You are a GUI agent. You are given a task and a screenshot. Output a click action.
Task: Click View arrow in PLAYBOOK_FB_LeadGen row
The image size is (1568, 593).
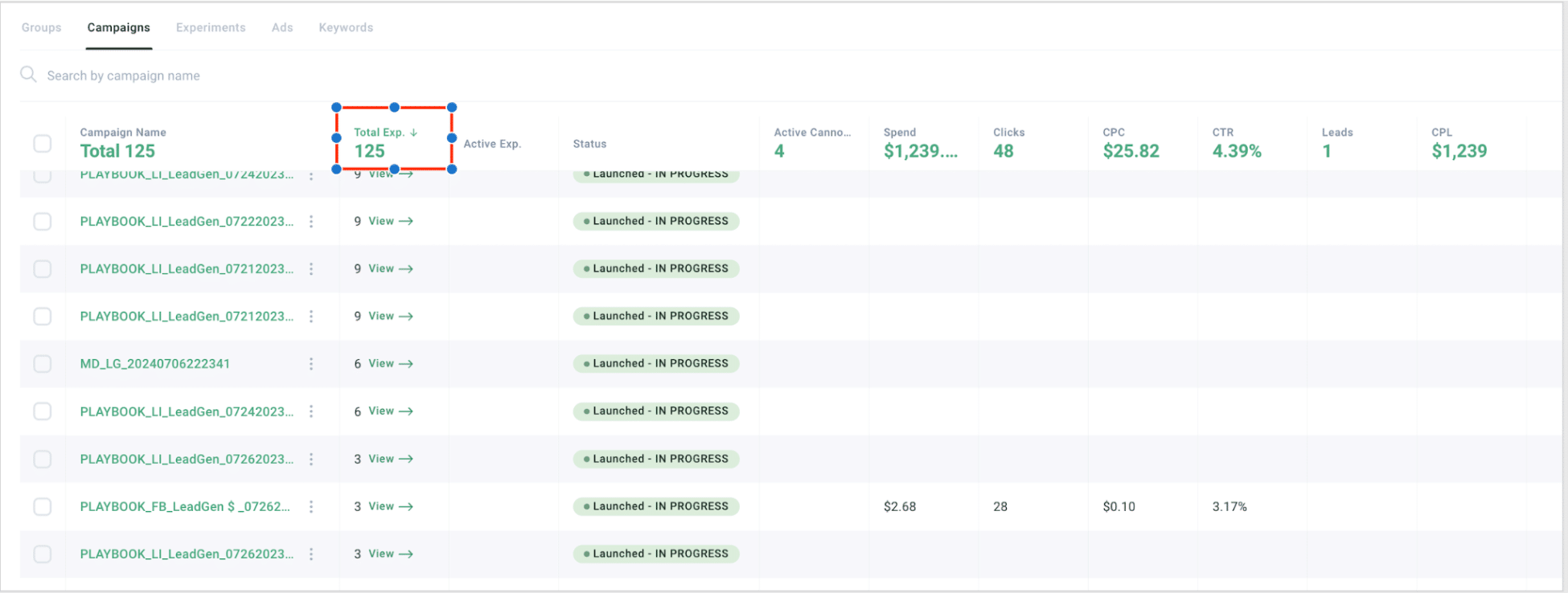tap(391, 506)
